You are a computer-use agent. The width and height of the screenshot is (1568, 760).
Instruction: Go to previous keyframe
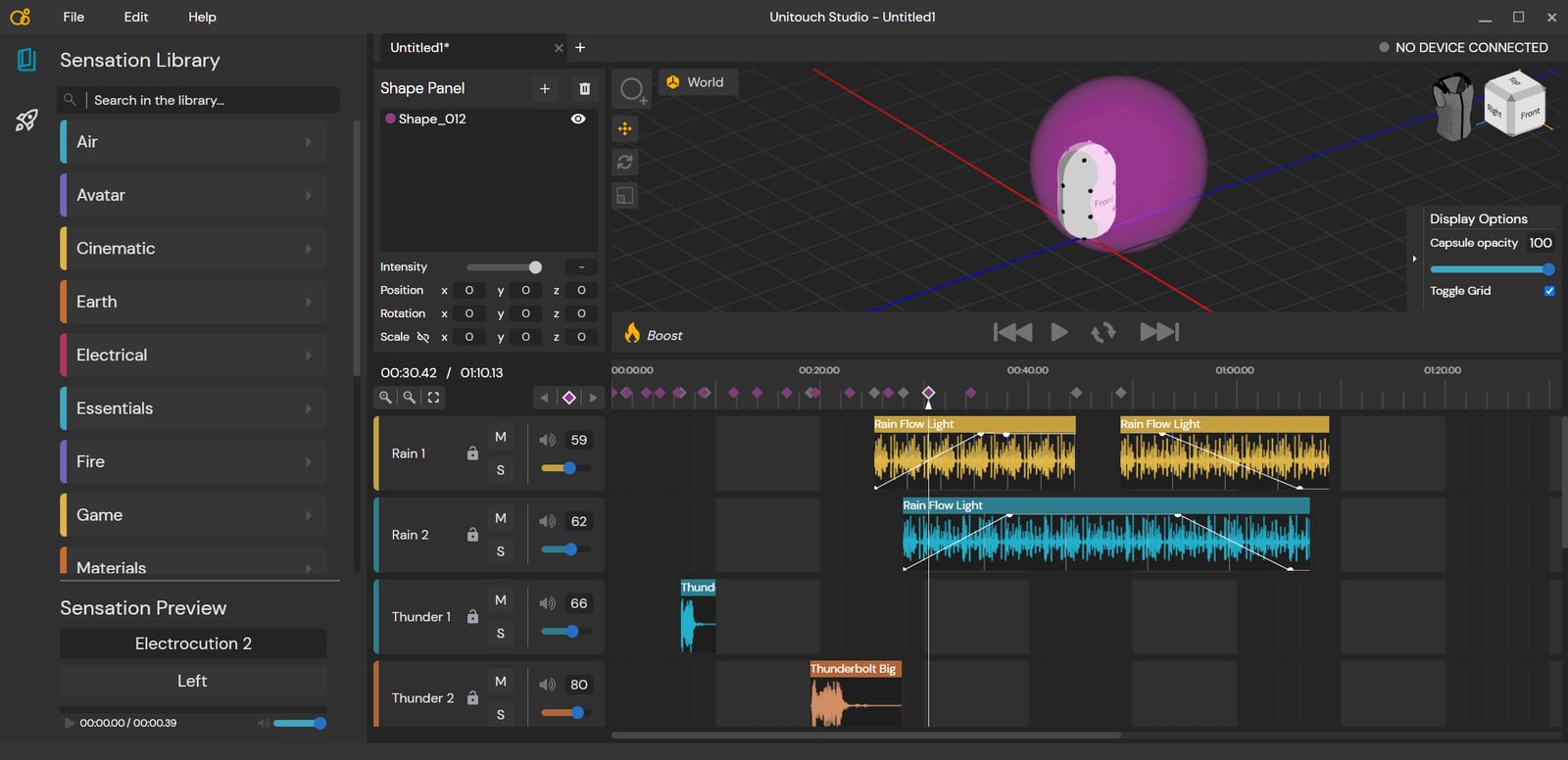pos(545,397)
